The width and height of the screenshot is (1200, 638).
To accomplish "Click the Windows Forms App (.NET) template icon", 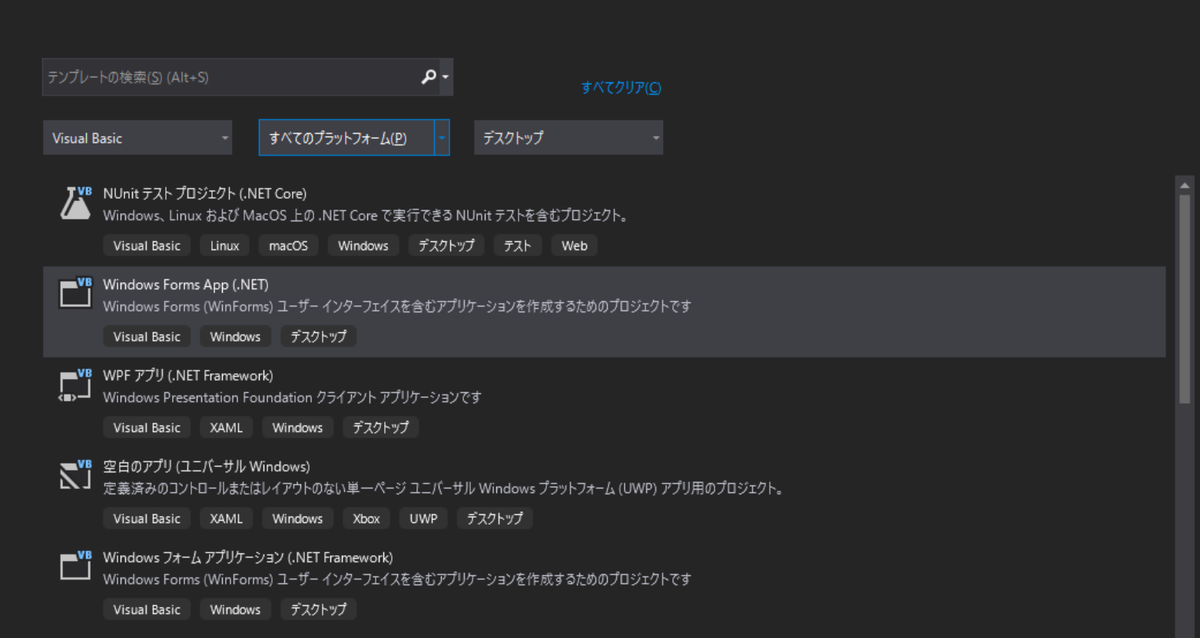I will (x=76, y=293).
